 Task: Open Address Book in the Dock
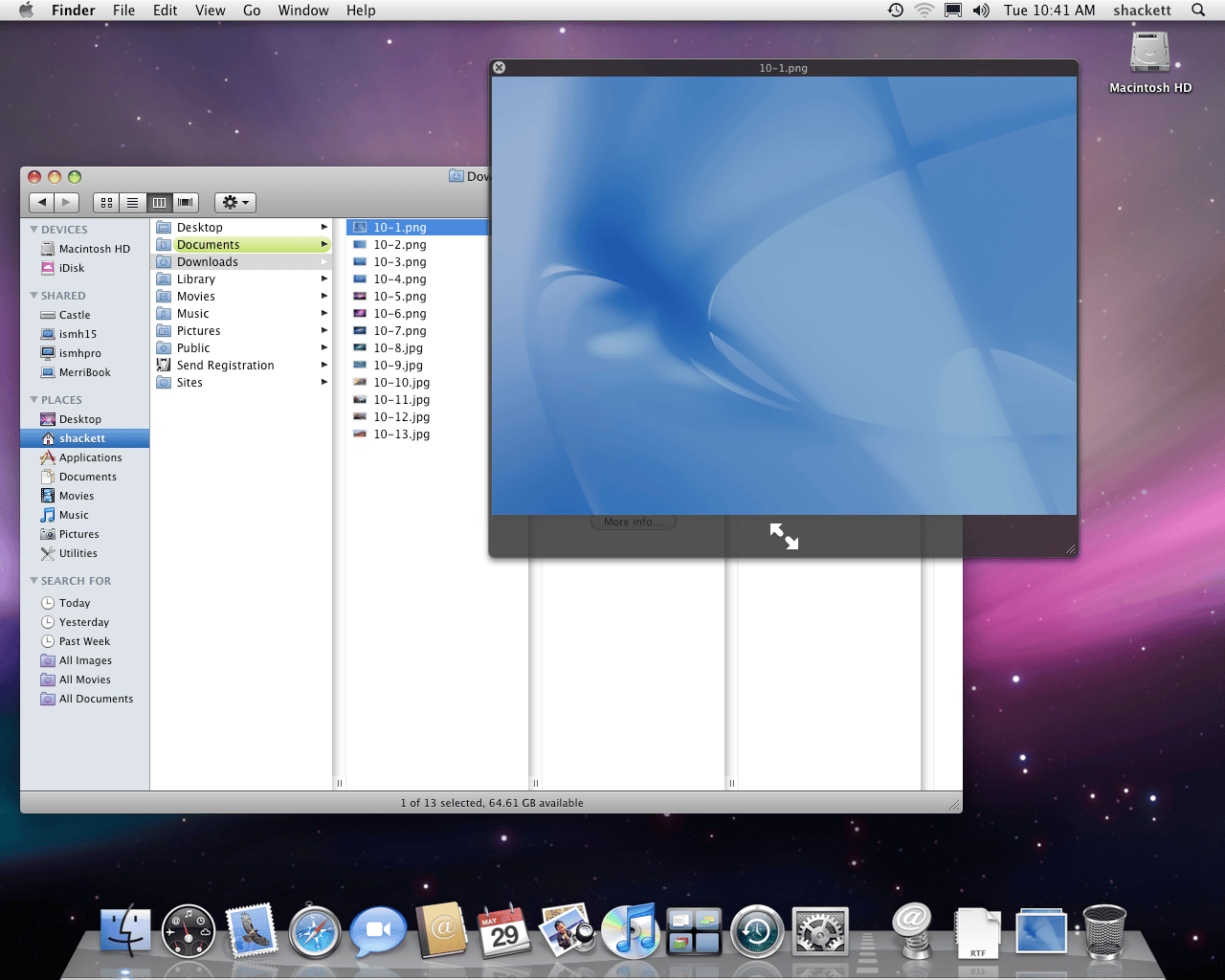(x=441, y=930)
